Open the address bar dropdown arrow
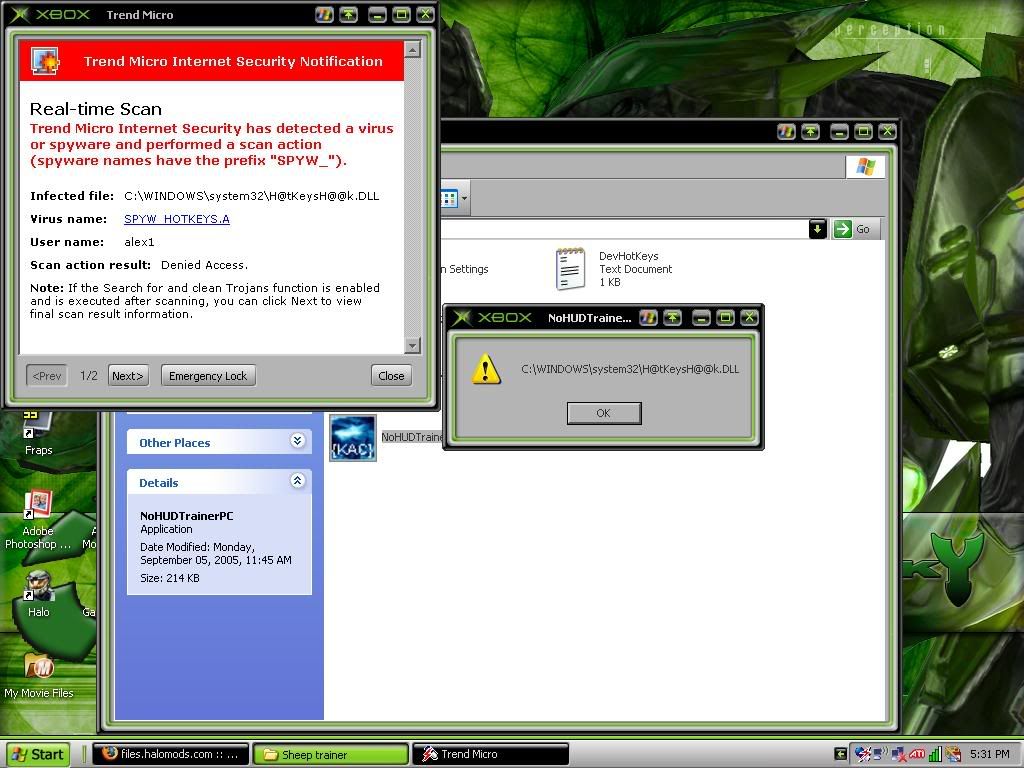1024x768 pixels. [818, 229]
